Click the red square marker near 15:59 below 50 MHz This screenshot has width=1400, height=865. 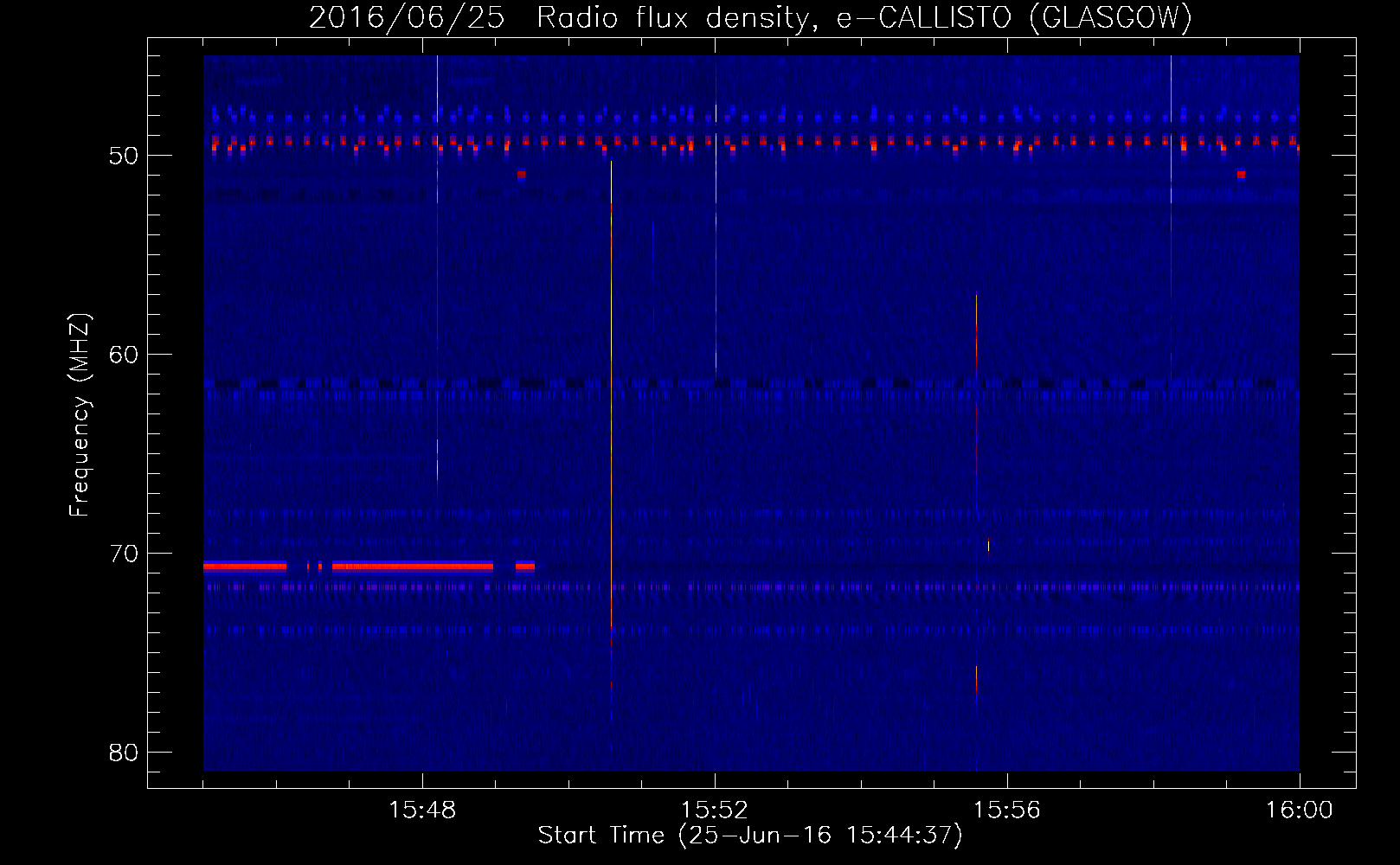coord(1241,175)
